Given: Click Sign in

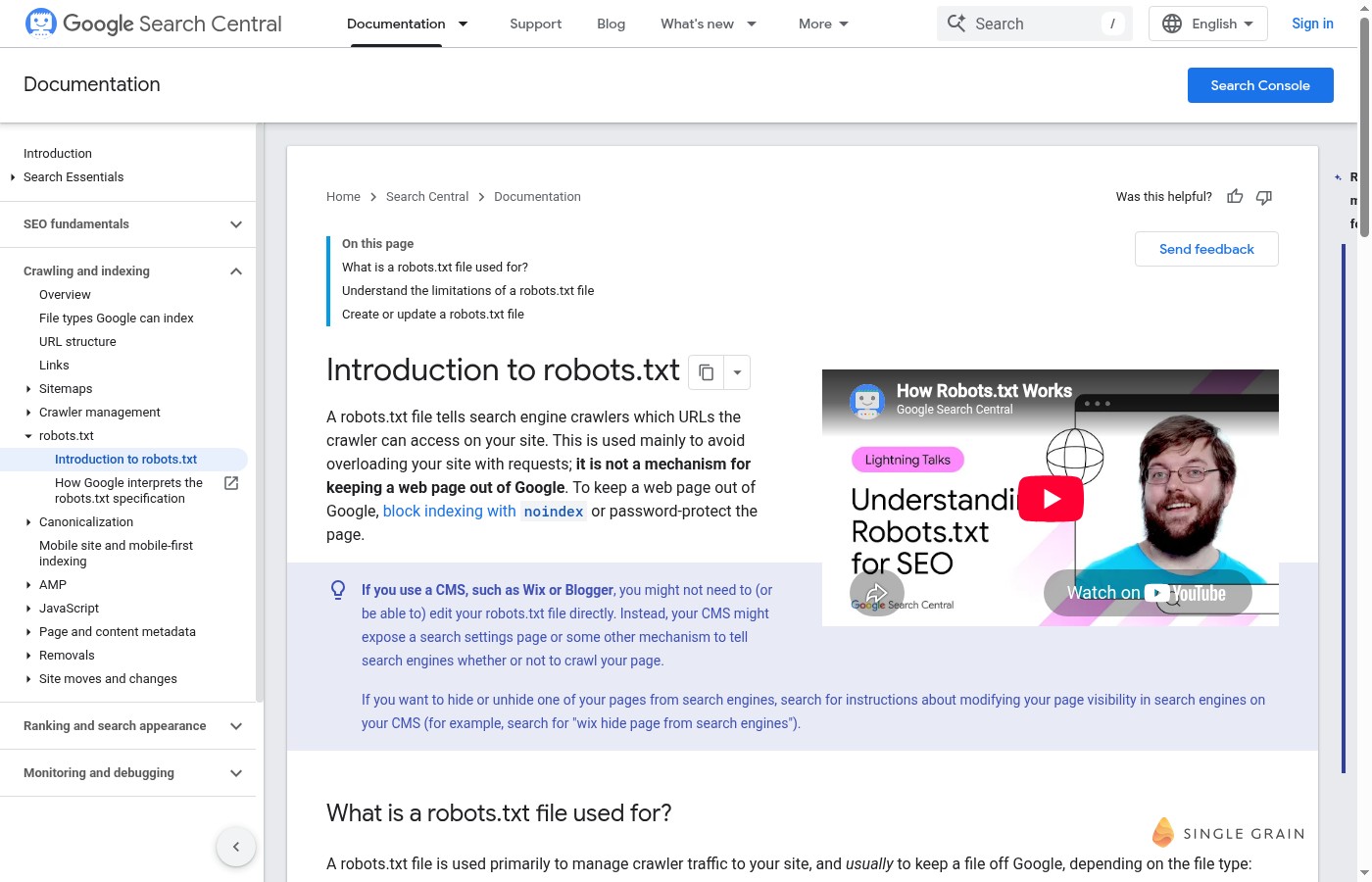Looking at the screenshot, I should coord(1312,24).
